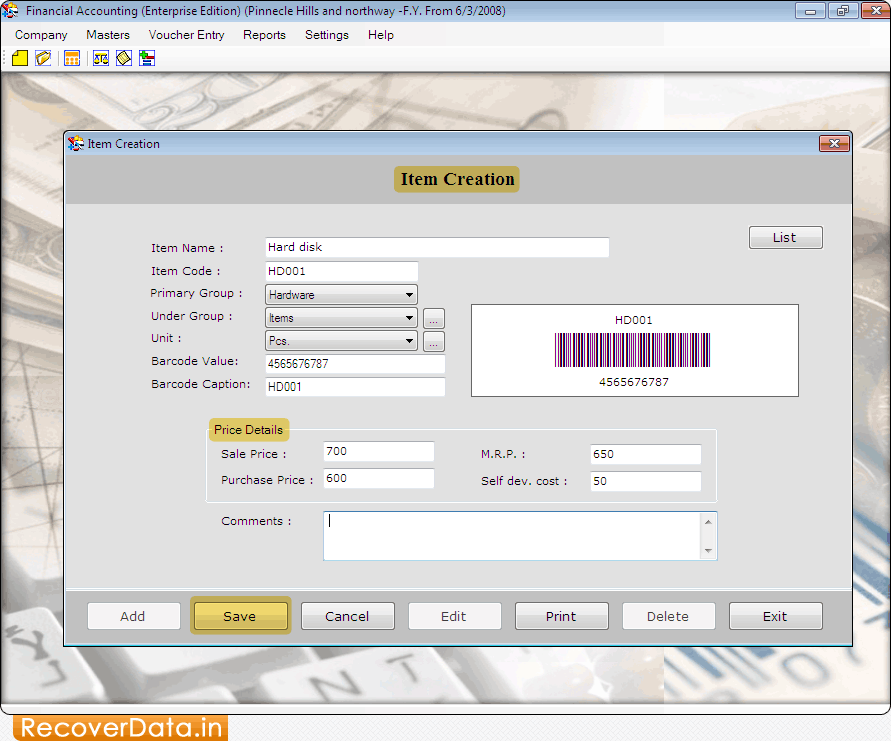Click the browse button next to Unit
Viewport: 891px width, 741px height.
coord(434,342)
